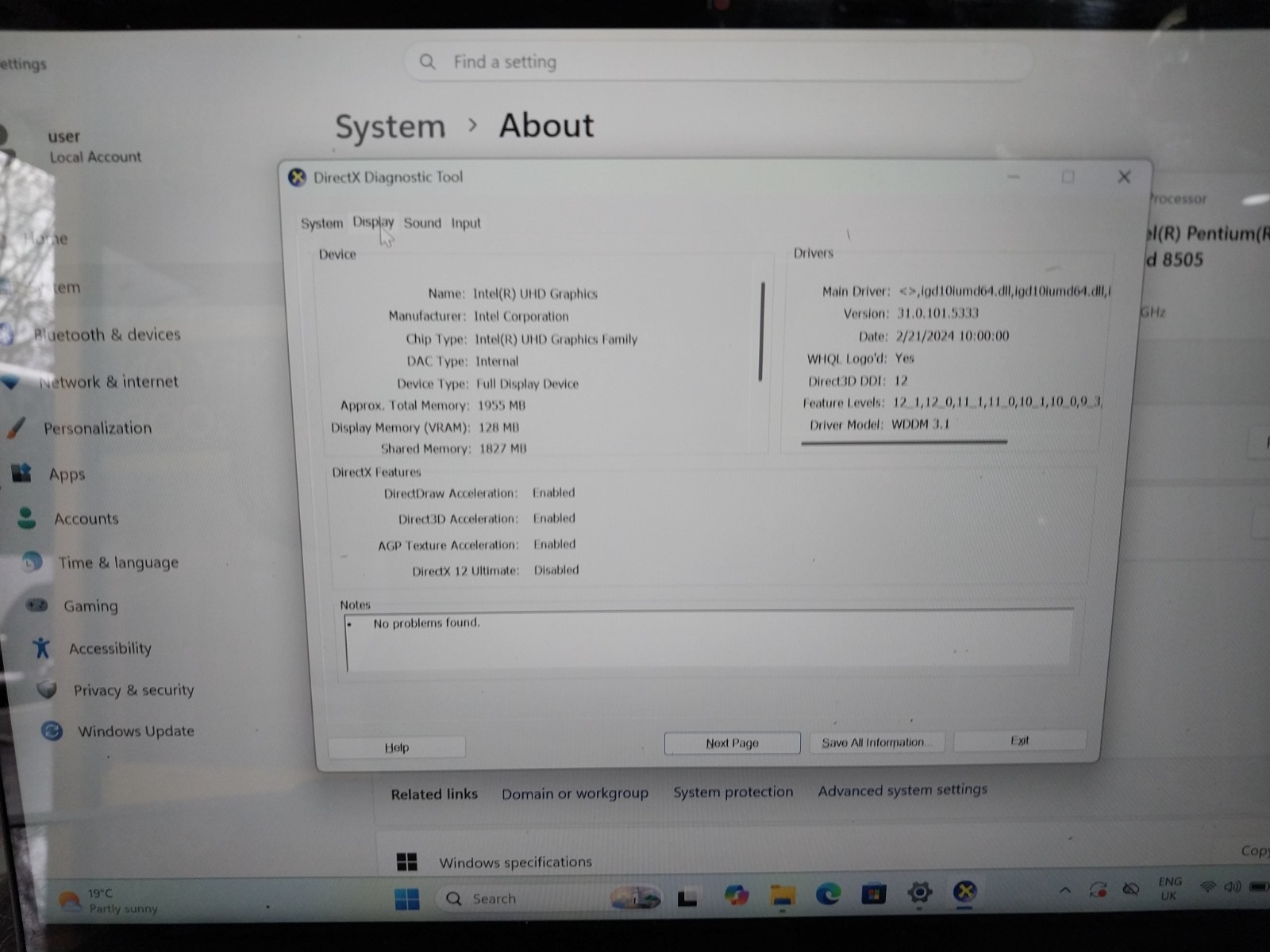Click inside the Notes text box
The width and height of the screenshot is (1270, 952).
click(x=709, y=641)
